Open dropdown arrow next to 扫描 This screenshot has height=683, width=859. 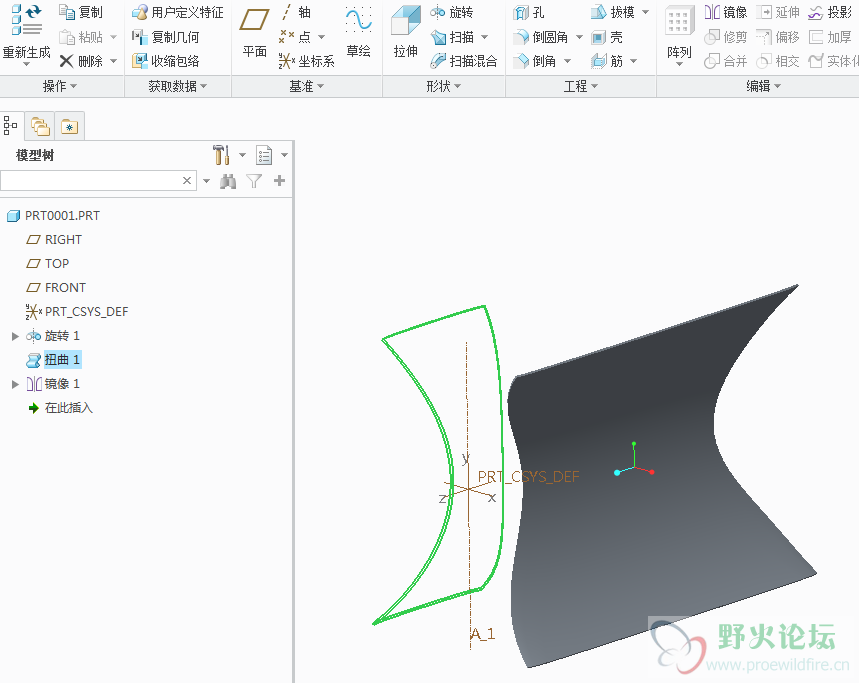(x=484, y=37)
